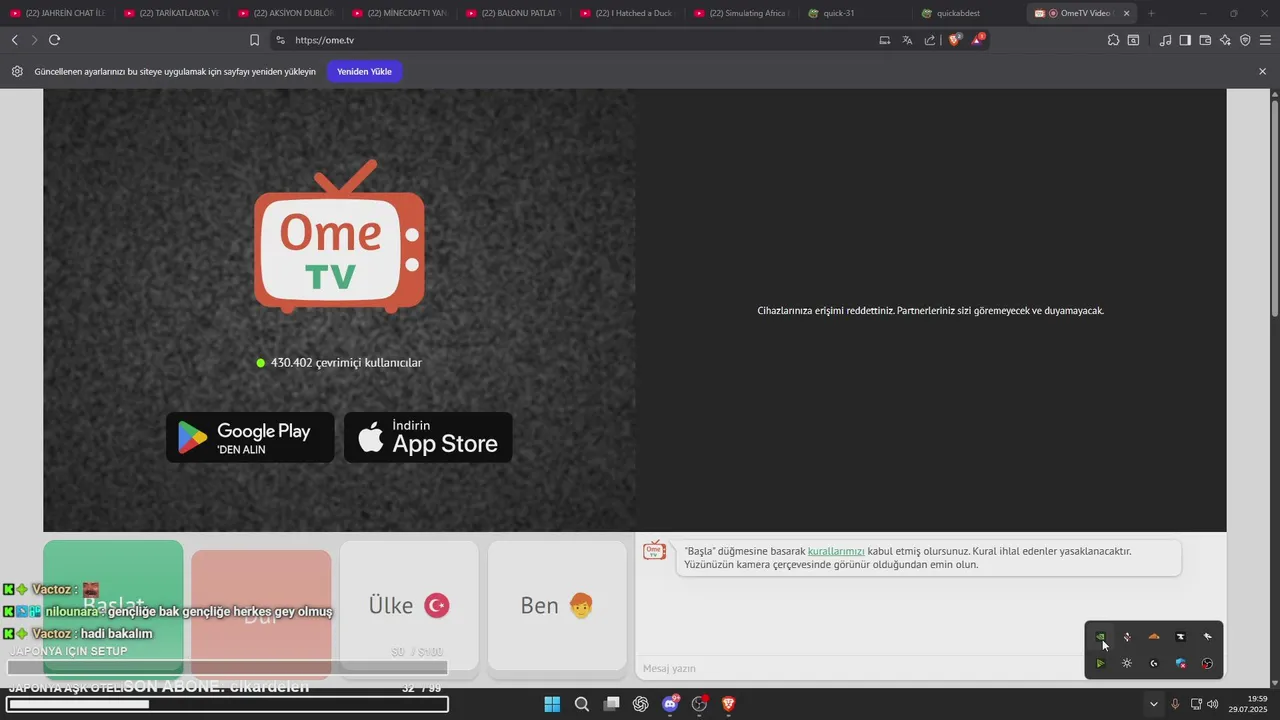Toggle the browser sidebar panel icon
1280x720 pixels.
1185,40
